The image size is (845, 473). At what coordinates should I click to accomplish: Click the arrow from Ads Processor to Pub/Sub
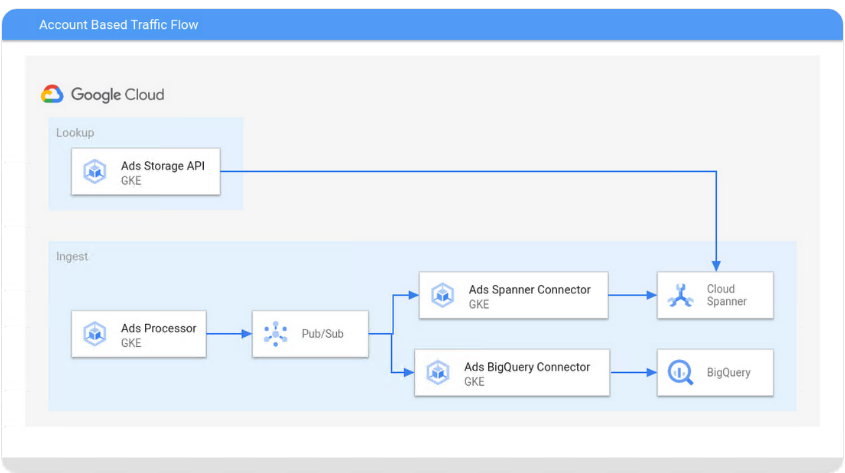[229, 334]
